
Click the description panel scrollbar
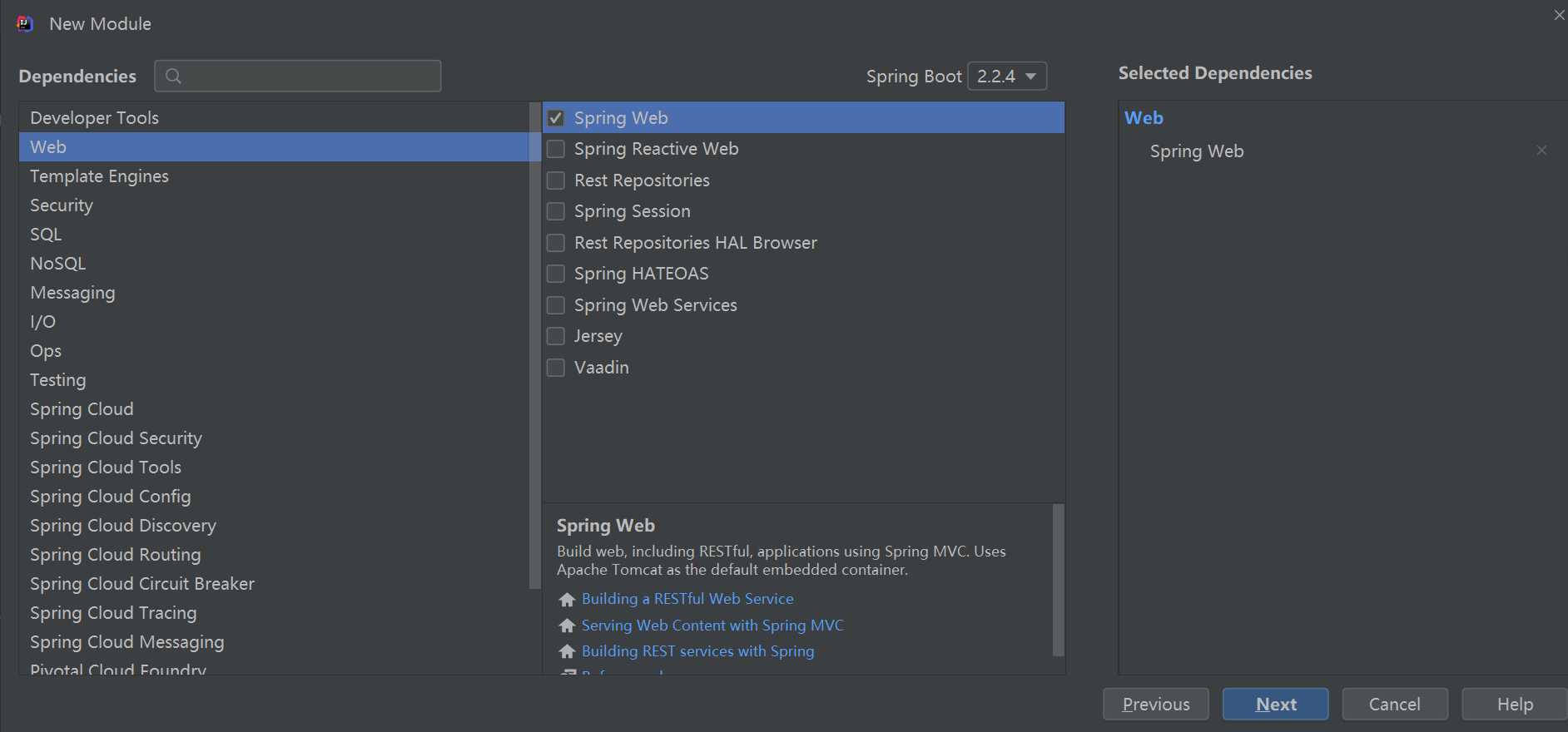[x=1059, y=580]
